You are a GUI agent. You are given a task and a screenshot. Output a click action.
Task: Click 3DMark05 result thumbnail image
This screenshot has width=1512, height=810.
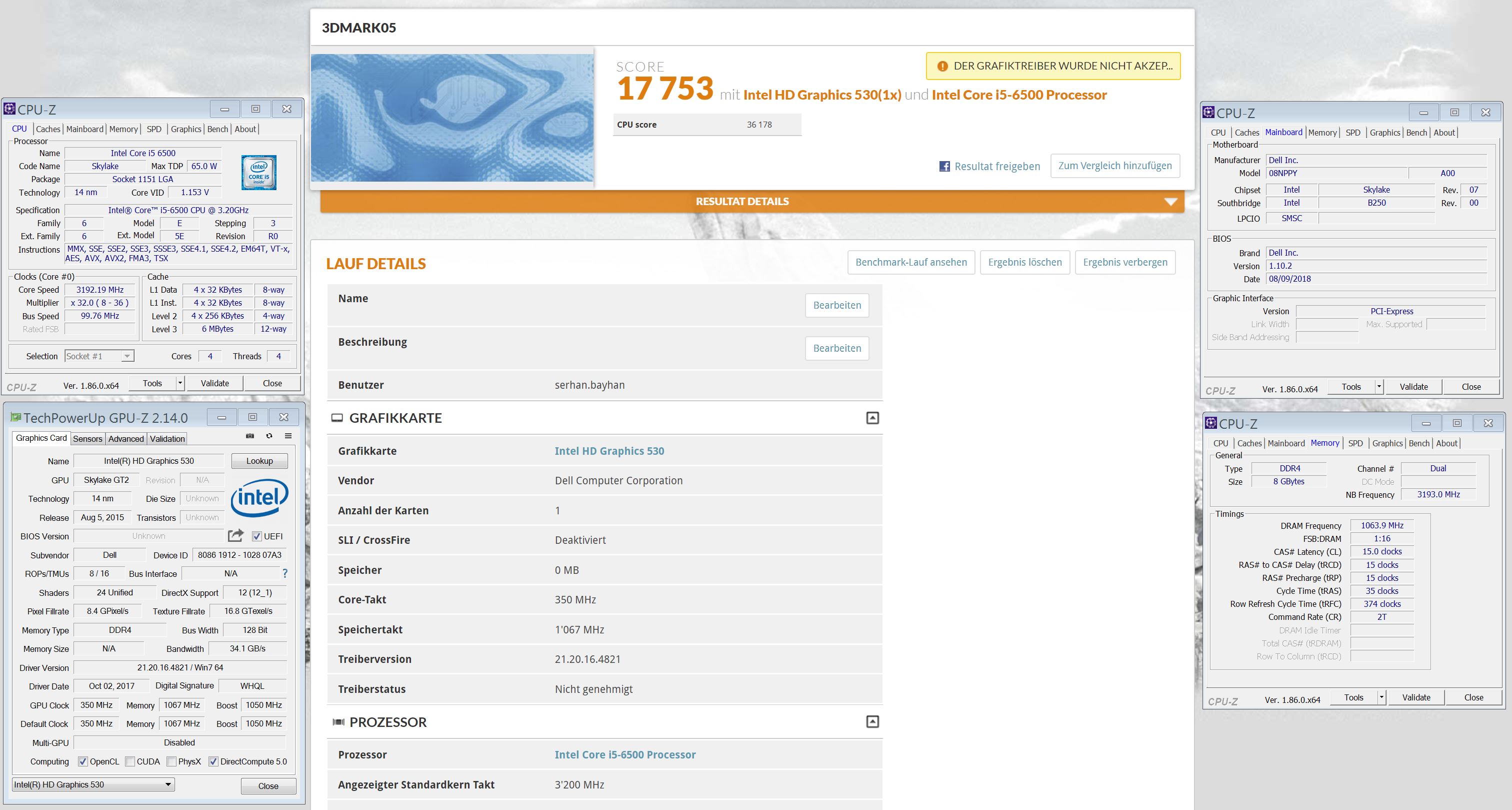pos(452,118)
